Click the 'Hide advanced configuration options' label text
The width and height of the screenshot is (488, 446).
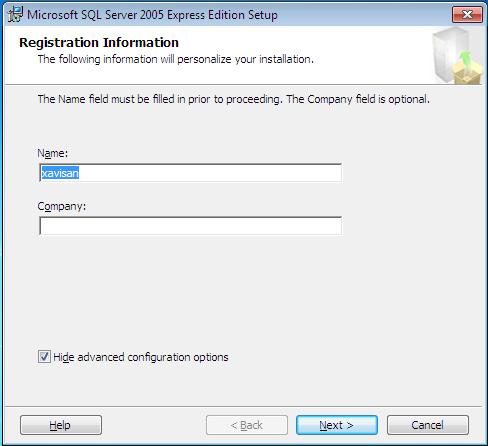(x=141, y=357)
